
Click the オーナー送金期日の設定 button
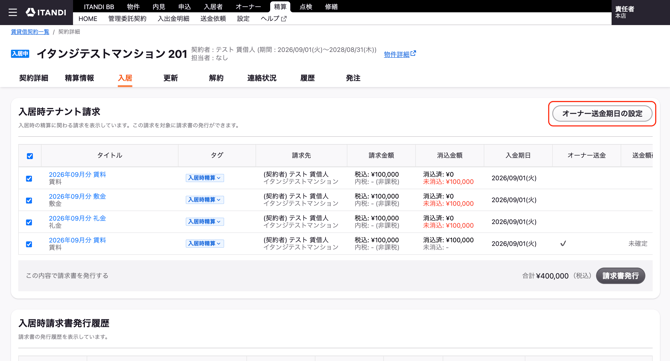602,114
